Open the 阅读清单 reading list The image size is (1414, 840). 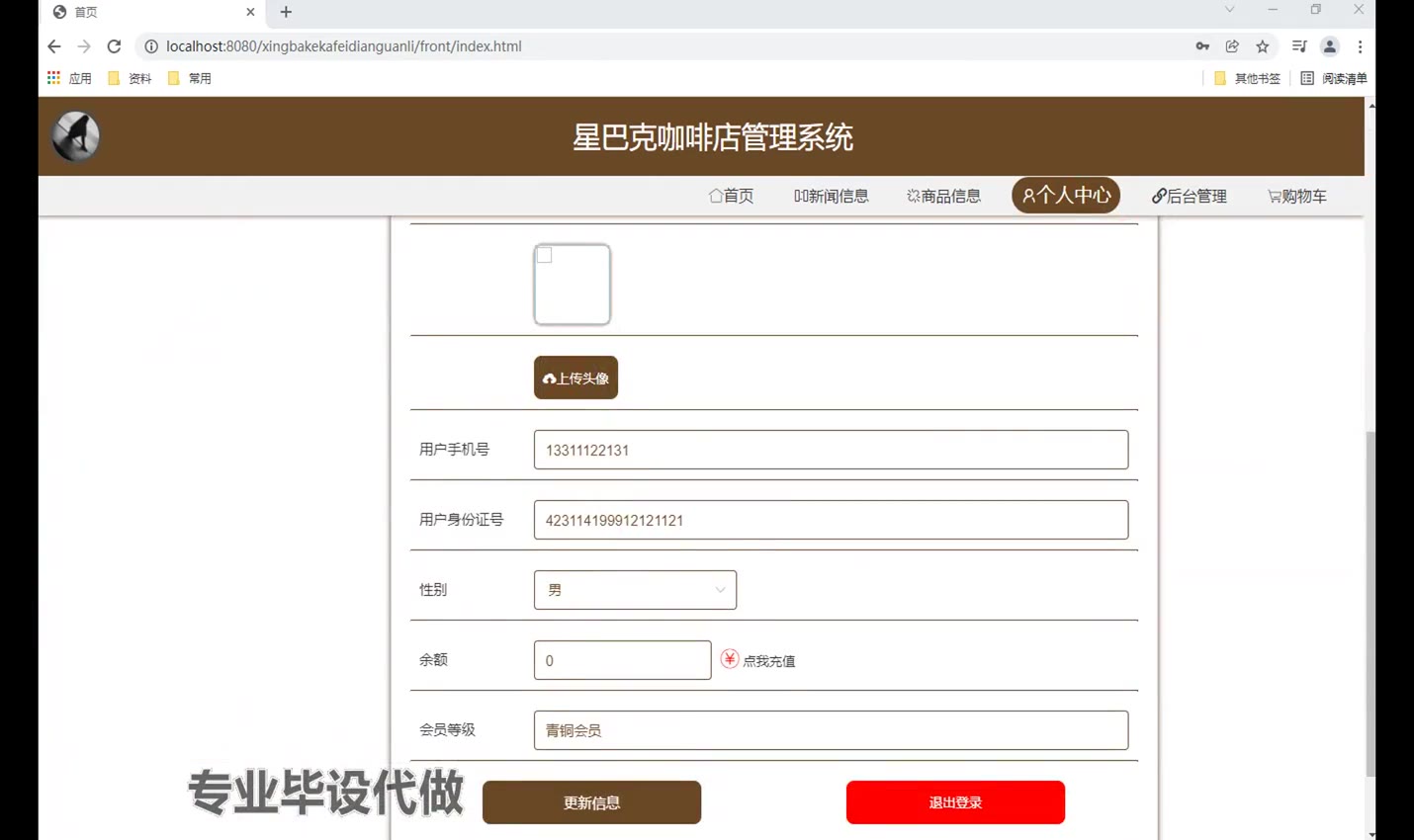1334,78
